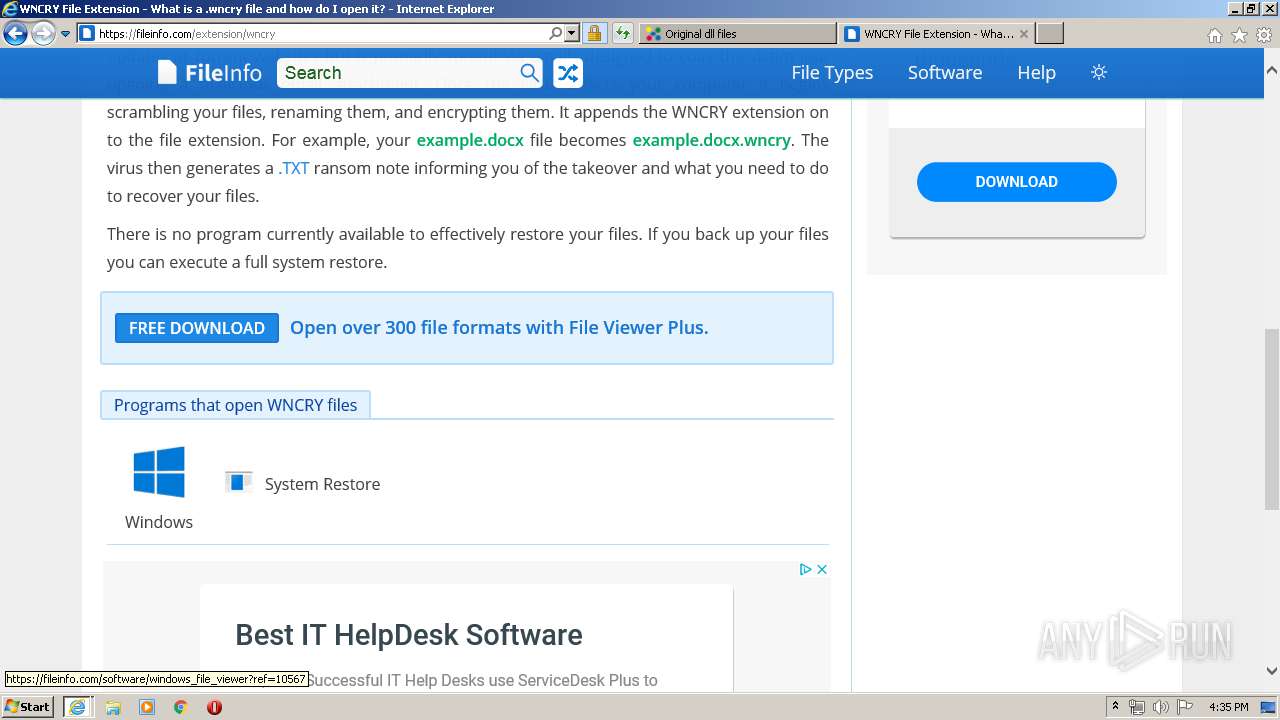The width and height of the screenshot is (1280, 720).
Task: Click the network tray icon
Action: pyautogui.click(x=1137, y=707)
